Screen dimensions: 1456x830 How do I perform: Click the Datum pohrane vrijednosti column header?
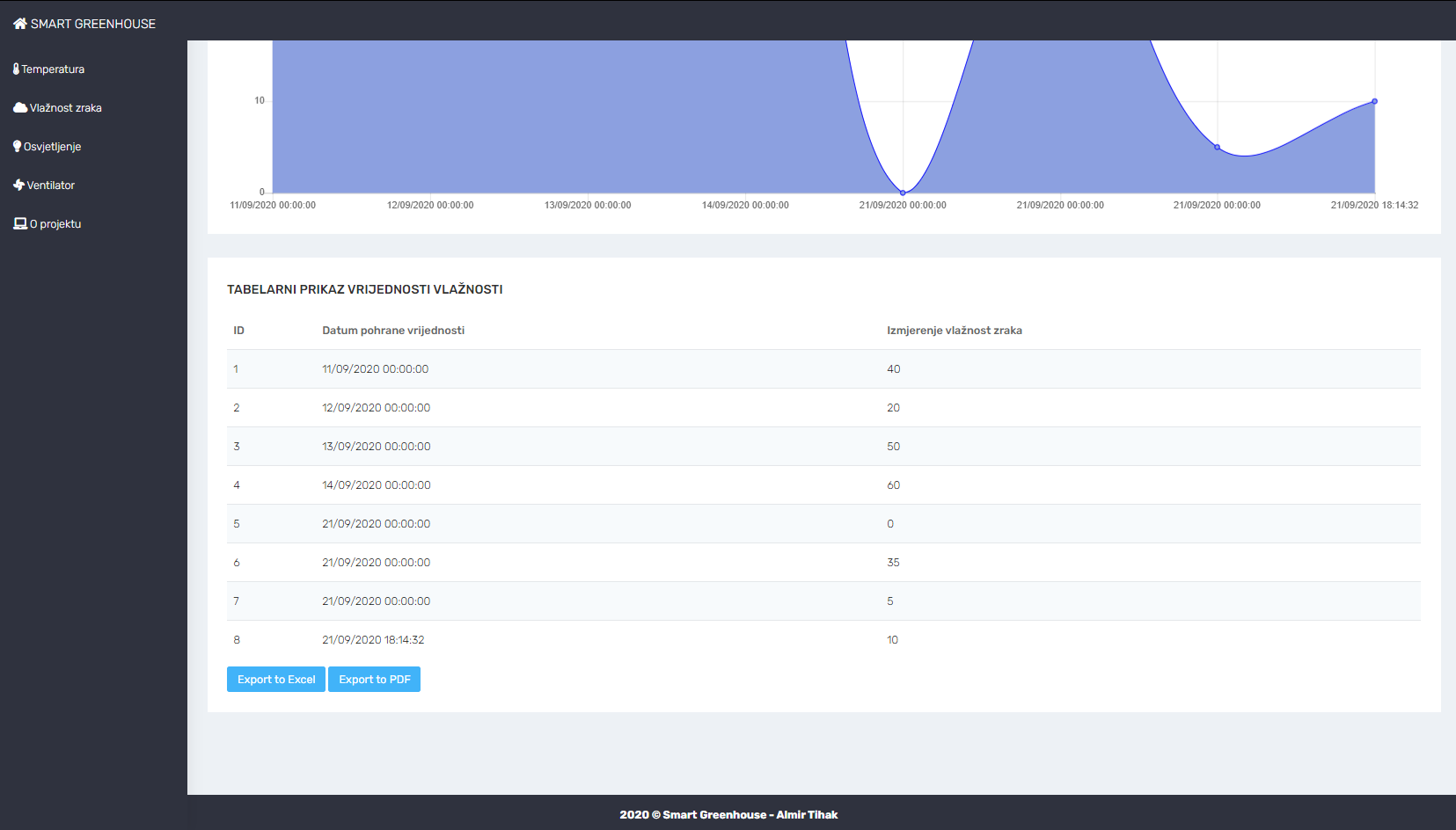392,330
